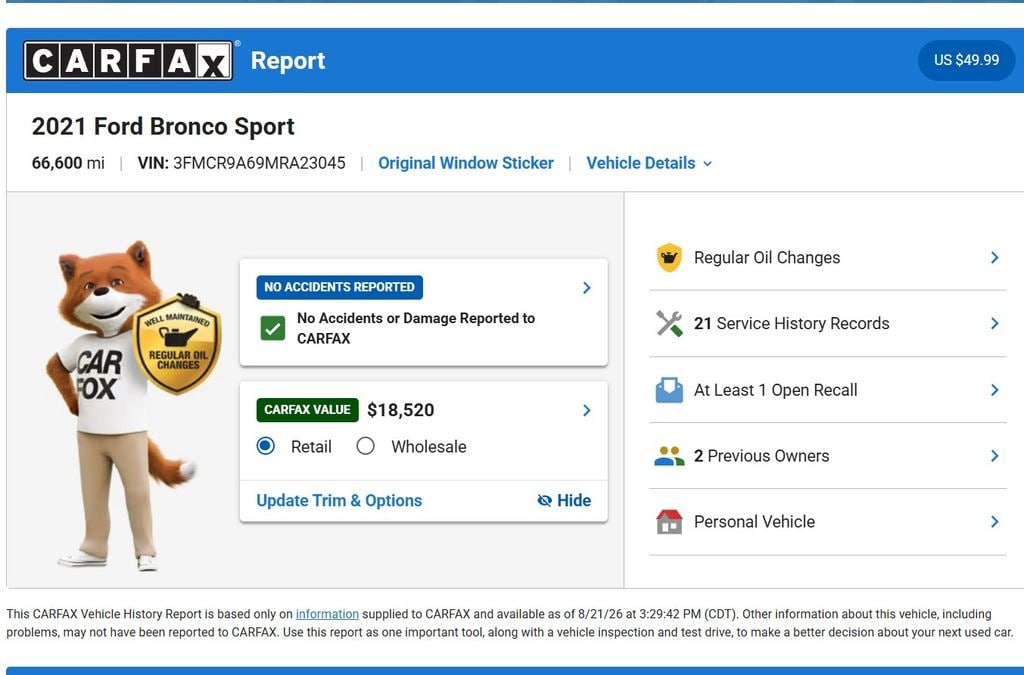1024x675 pixels.
Task: Click the 66,600 mi mileage text
Action: point(68,163)
